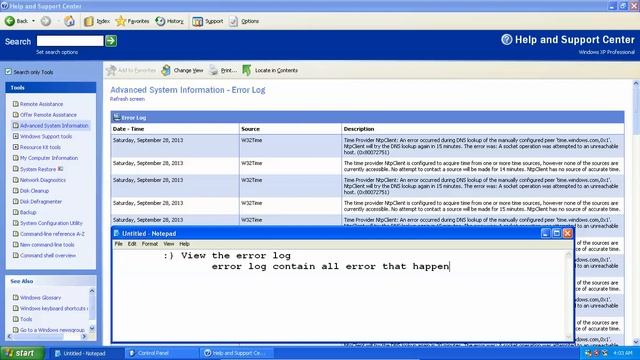Image resolution: width=640 pixels, height=360 pixels.
Task: Open Notepad File menu
Action: coord(118,244)
